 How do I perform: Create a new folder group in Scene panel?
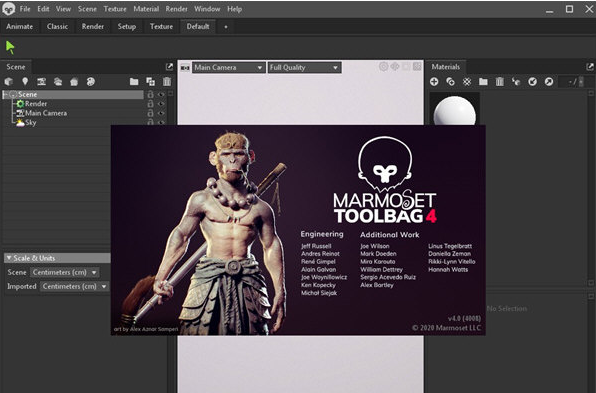(134, 81)
